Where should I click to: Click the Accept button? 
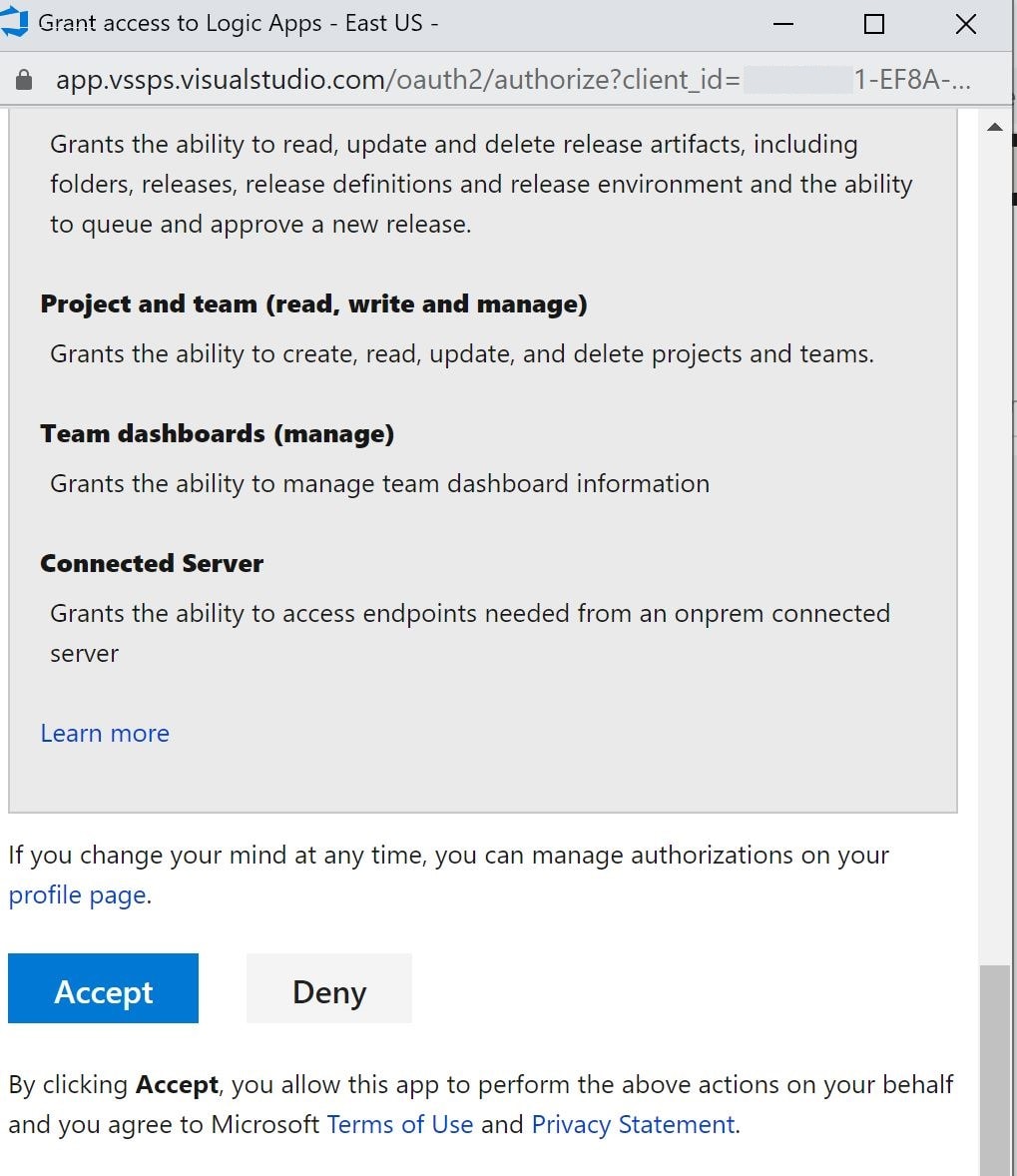[104, 987]
